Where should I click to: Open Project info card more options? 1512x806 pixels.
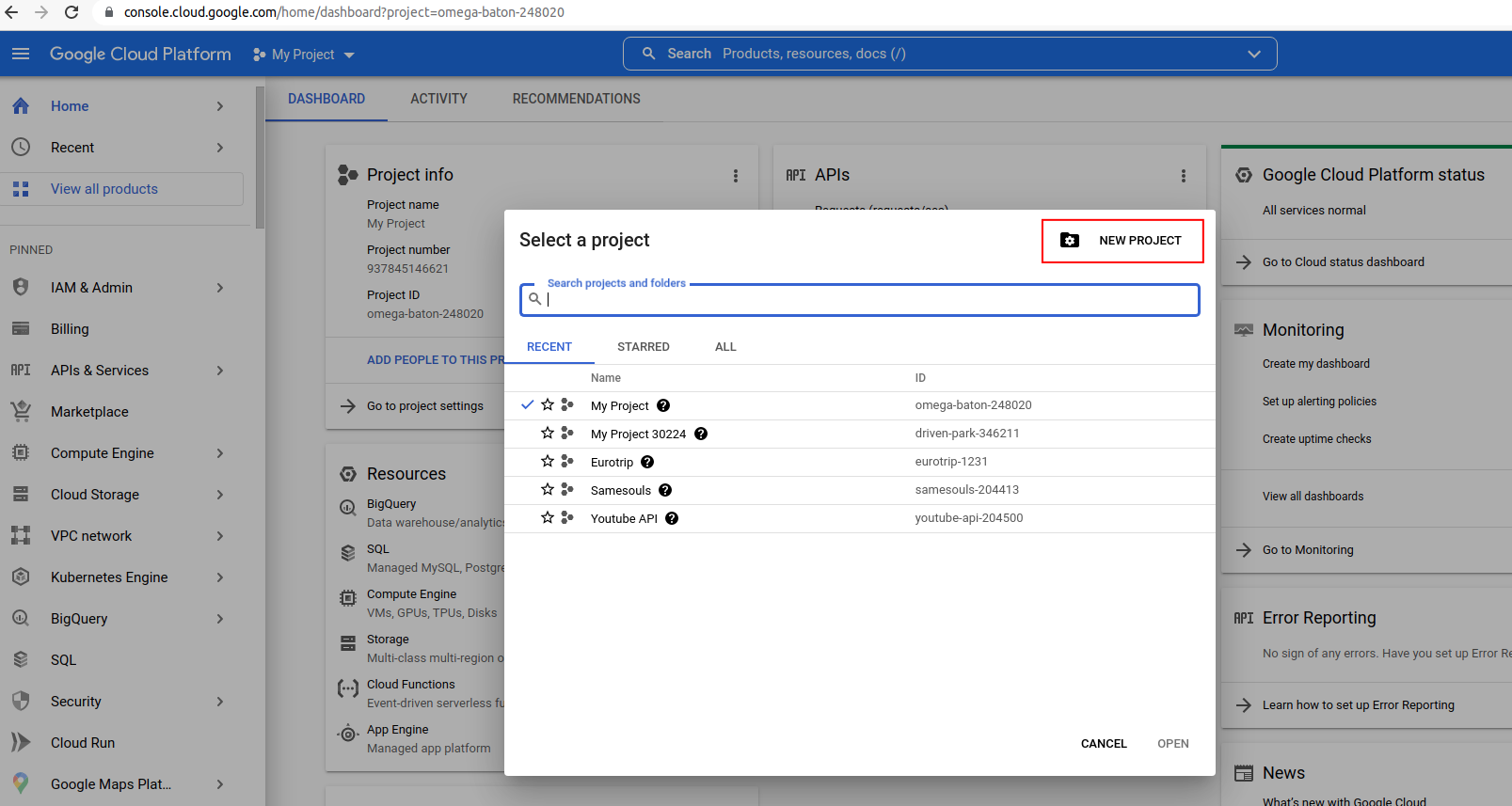click(736, 176)
